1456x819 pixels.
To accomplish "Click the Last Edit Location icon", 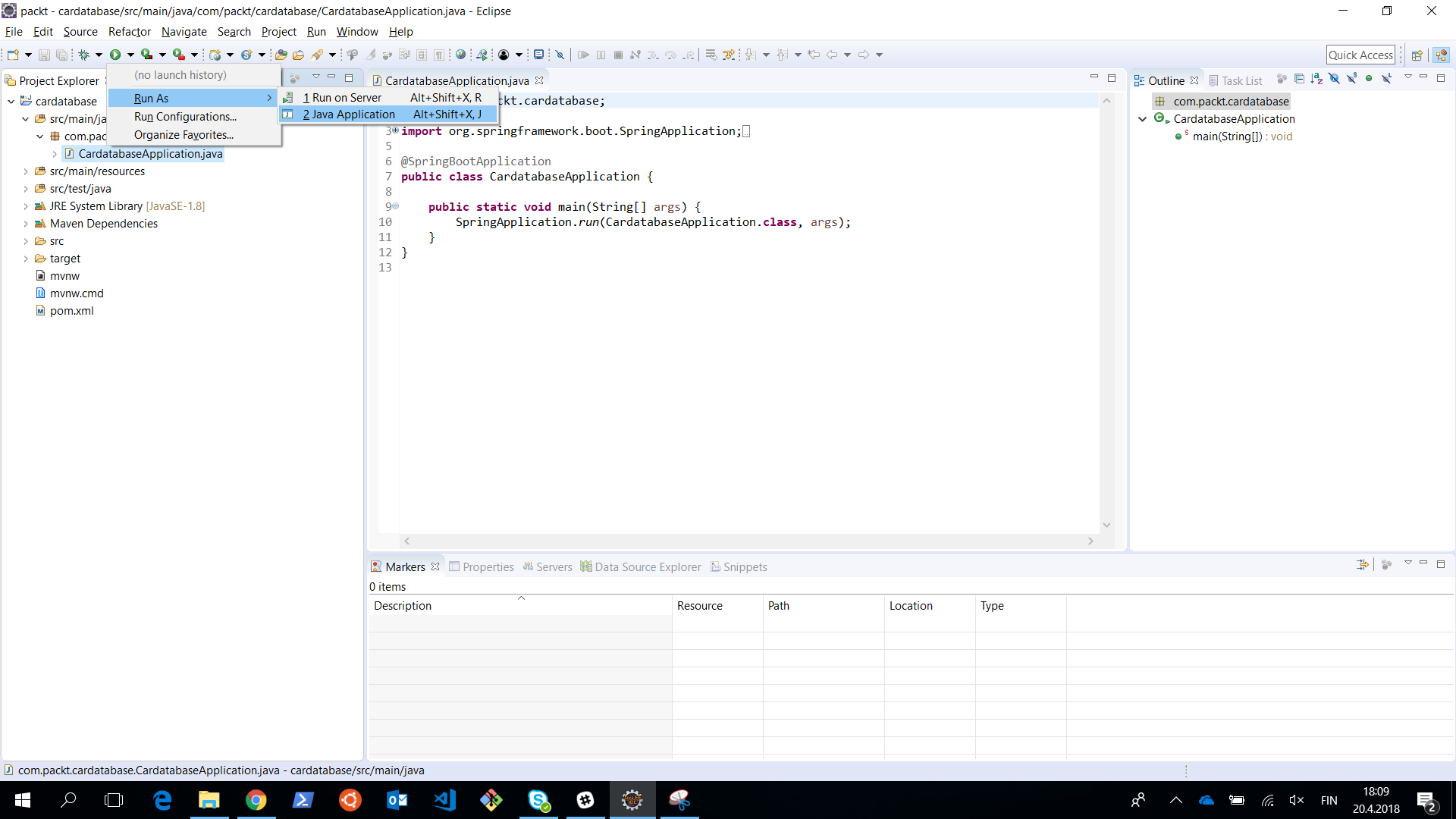I will (x=814, y=55).
